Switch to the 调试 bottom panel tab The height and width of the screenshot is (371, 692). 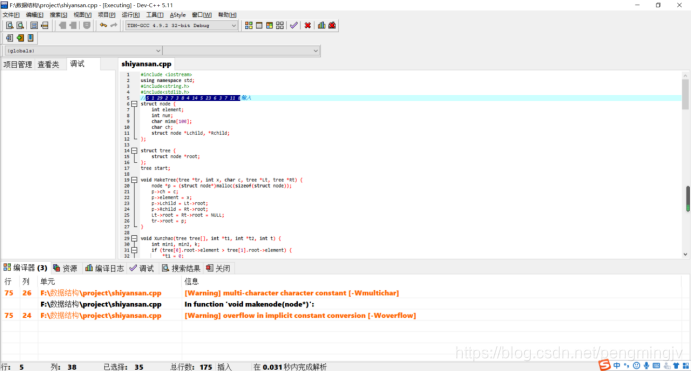(142, 268)
